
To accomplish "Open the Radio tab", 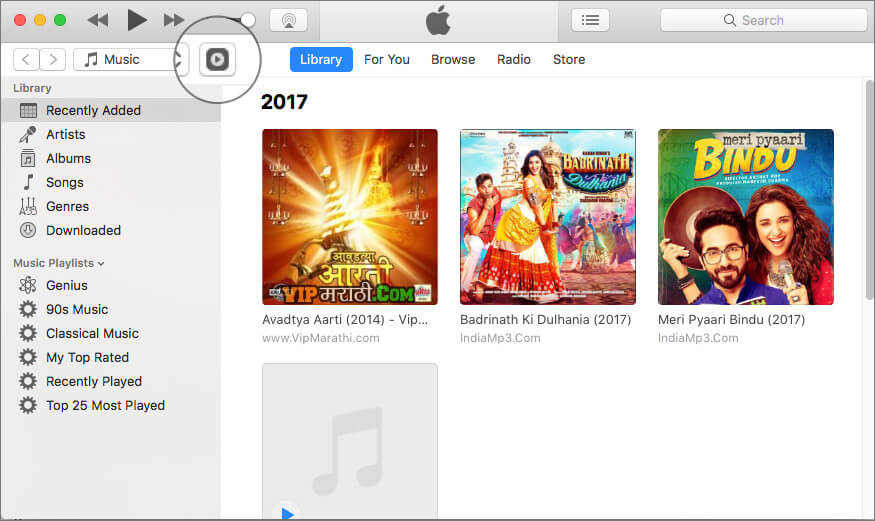I will coord(514,60).
